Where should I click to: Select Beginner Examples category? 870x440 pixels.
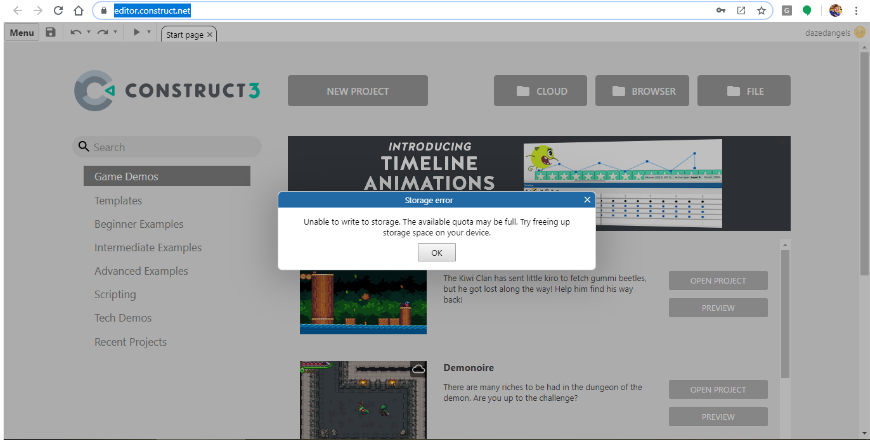click(x=139, y=224)
